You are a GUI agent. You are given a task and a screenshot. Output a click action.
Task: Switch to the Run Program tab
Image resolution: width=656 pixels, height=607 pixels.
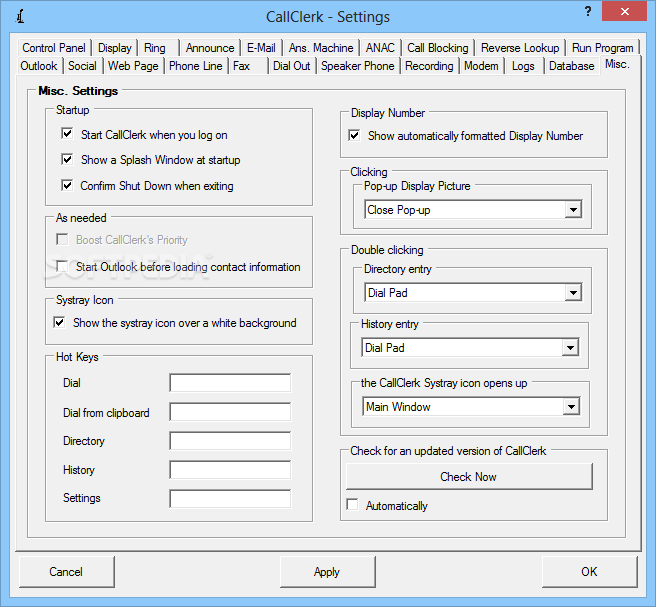pos(602,48)
